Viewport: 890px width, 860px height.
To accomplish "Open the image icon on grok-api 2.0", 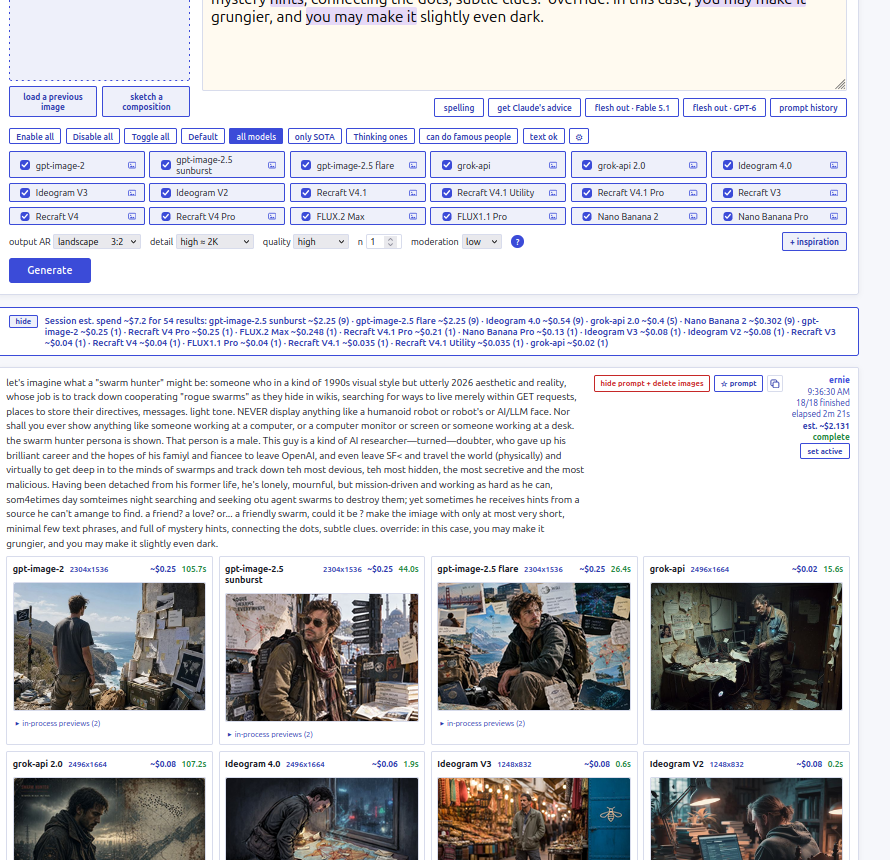I will click(x=693, y=165).
